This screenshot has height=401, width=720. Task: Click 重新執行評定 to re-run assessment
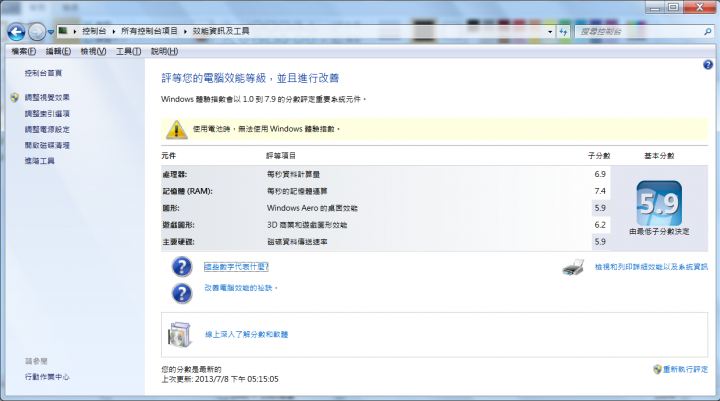[686, 369]
